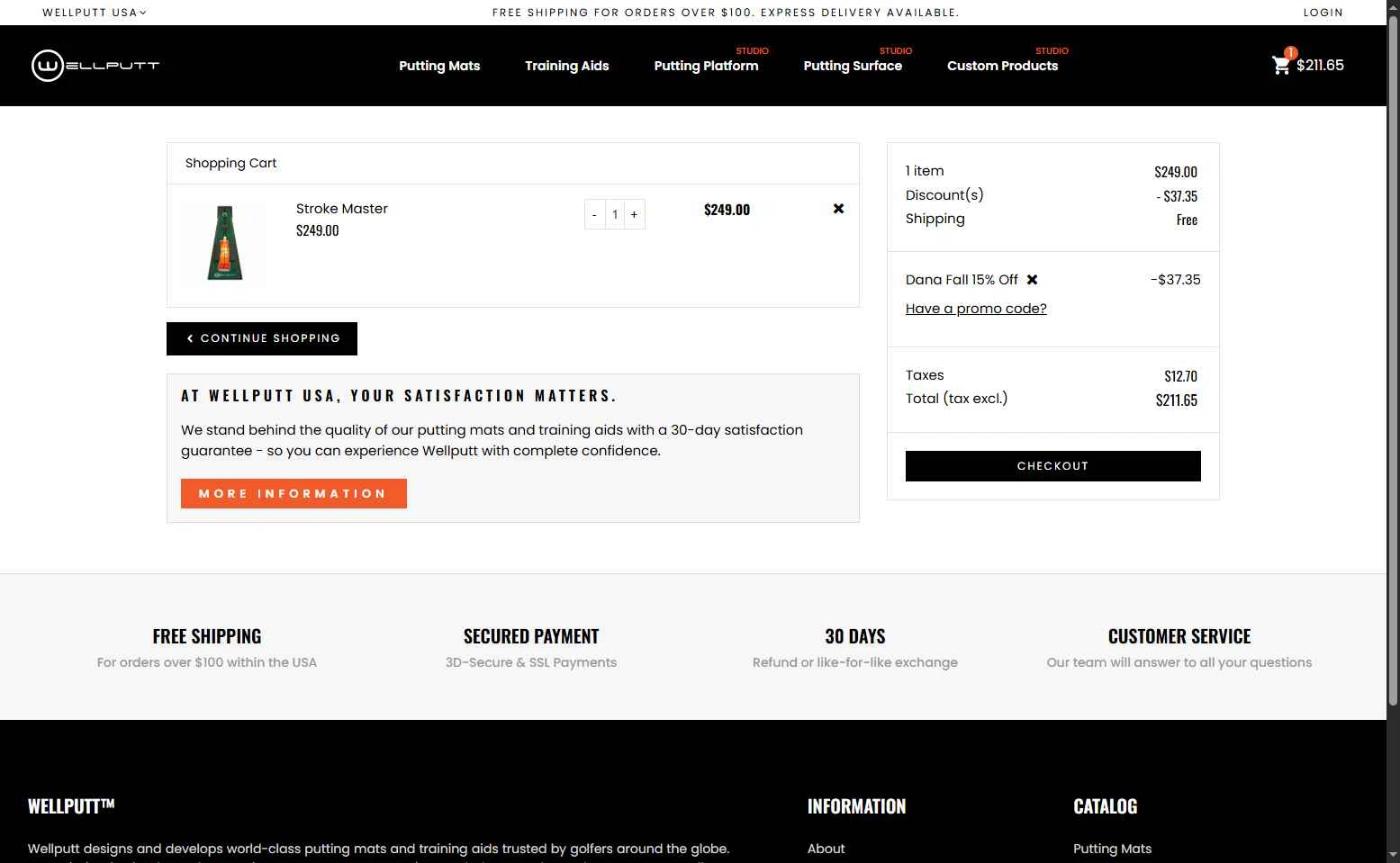
Task: Open the Putting Surface studio menu
Action: click(x=853, y=66)
